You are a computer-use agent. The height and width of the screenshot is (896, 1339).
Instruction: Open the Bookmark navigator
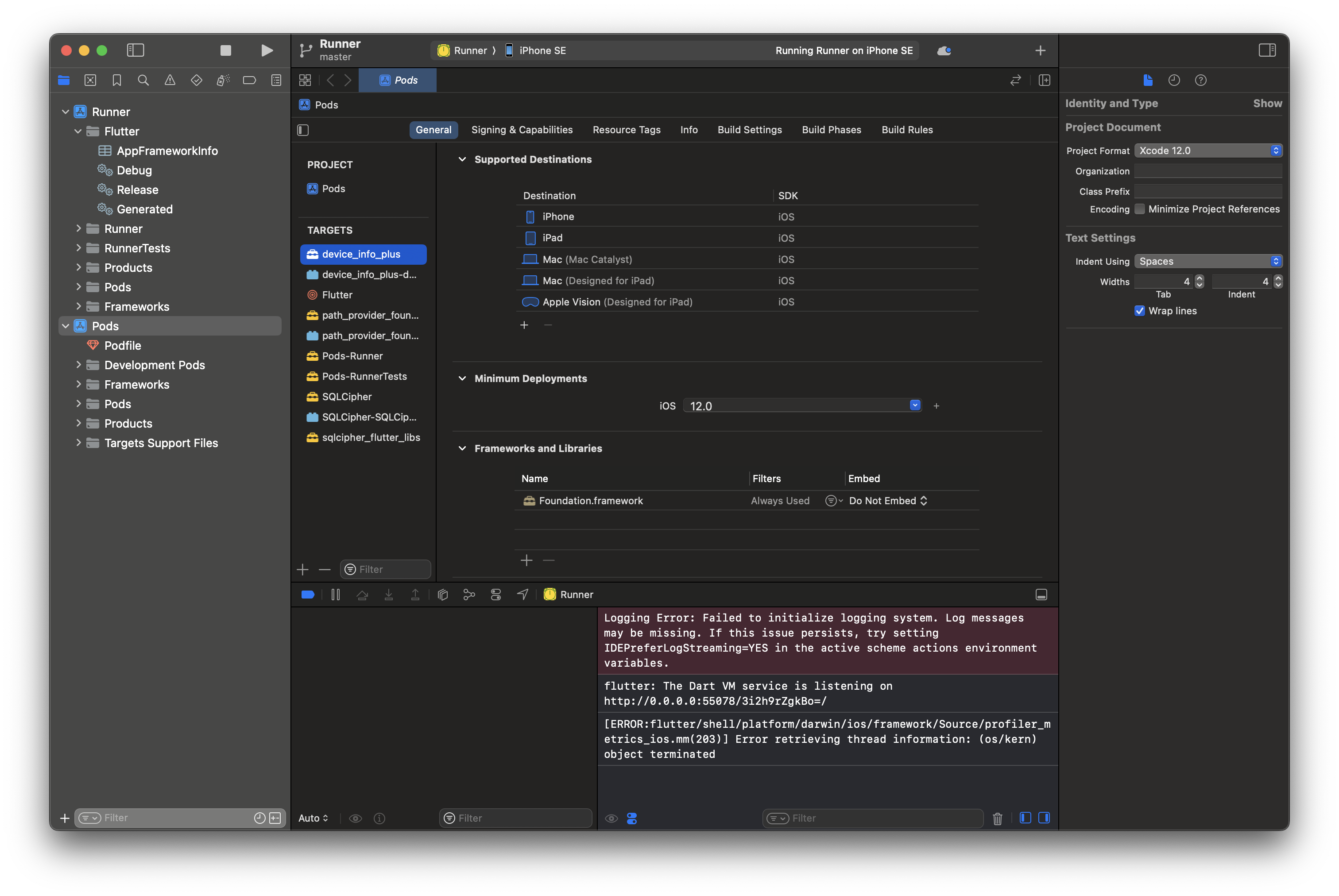117,81
